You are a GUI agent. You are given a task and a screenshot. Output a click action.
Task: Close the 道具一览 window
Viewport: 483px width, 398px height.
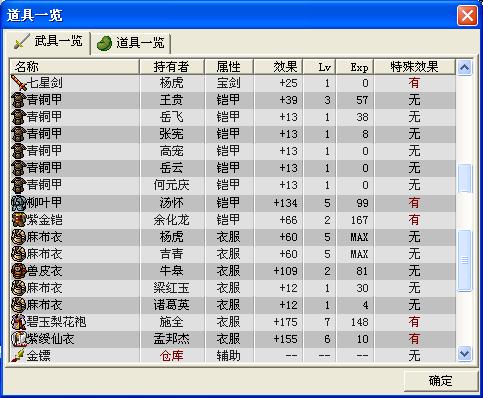[467, 15]
